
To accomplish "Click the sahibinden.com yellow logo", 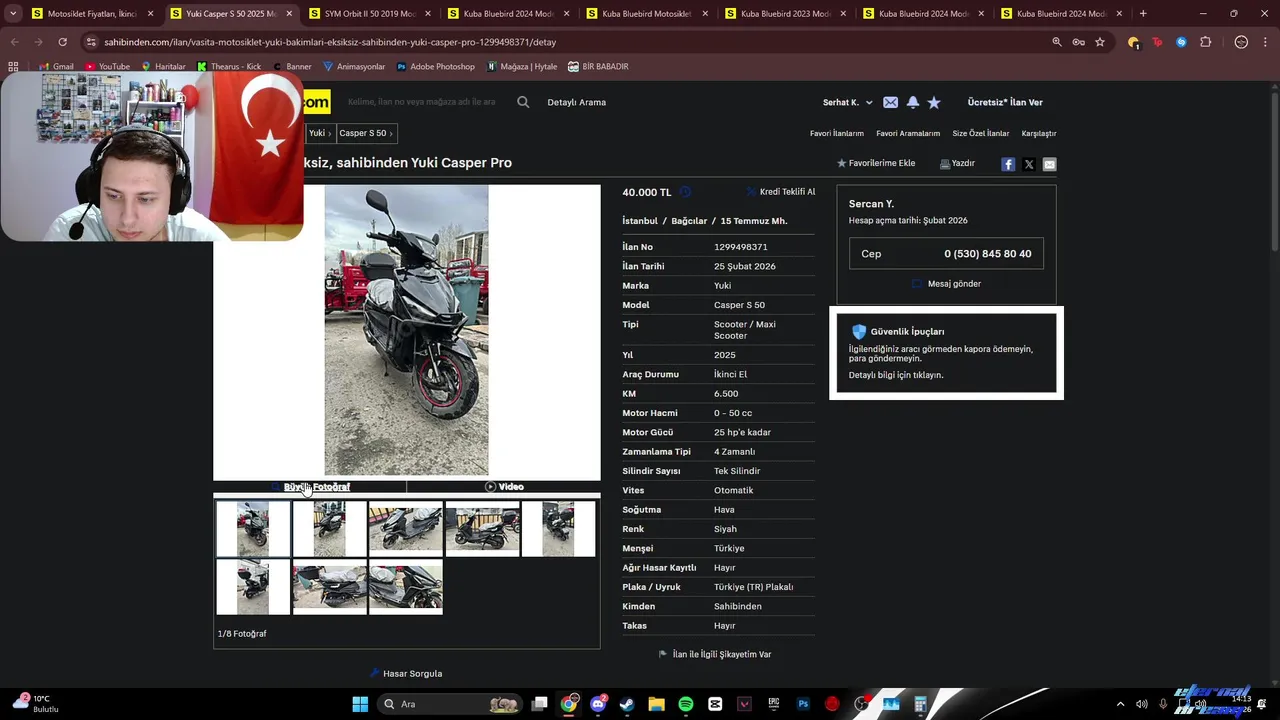I will coord(316,102).
